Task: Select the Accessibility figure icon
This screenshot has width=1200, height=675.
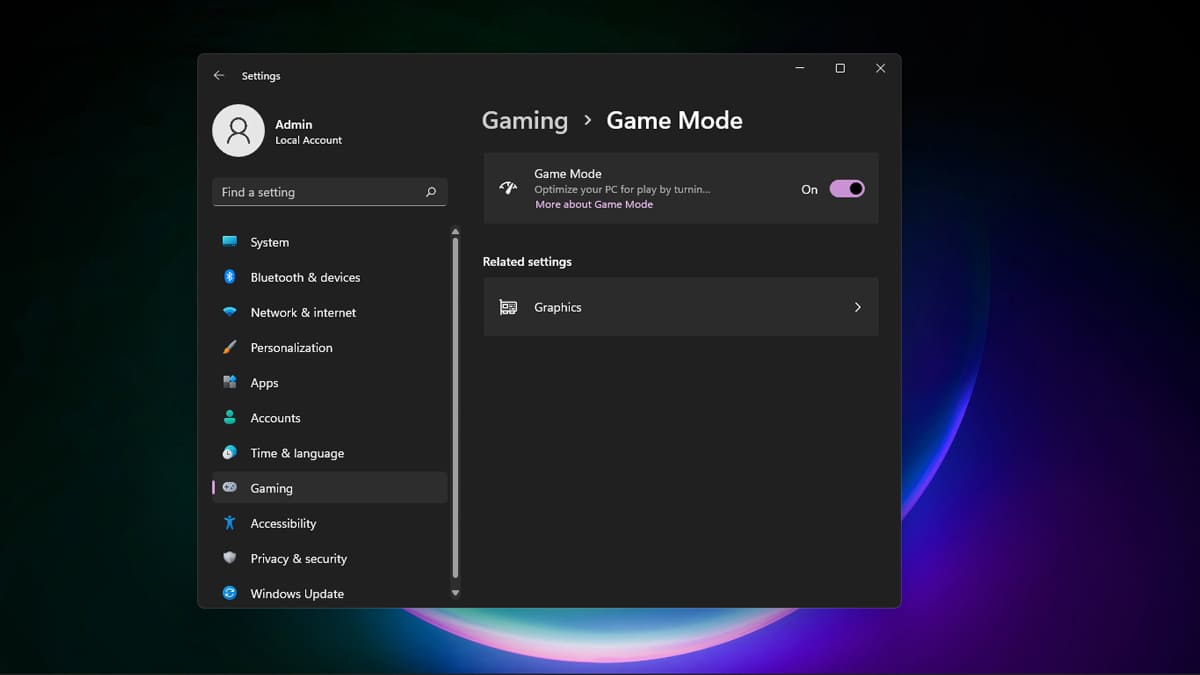Action: 232,523
